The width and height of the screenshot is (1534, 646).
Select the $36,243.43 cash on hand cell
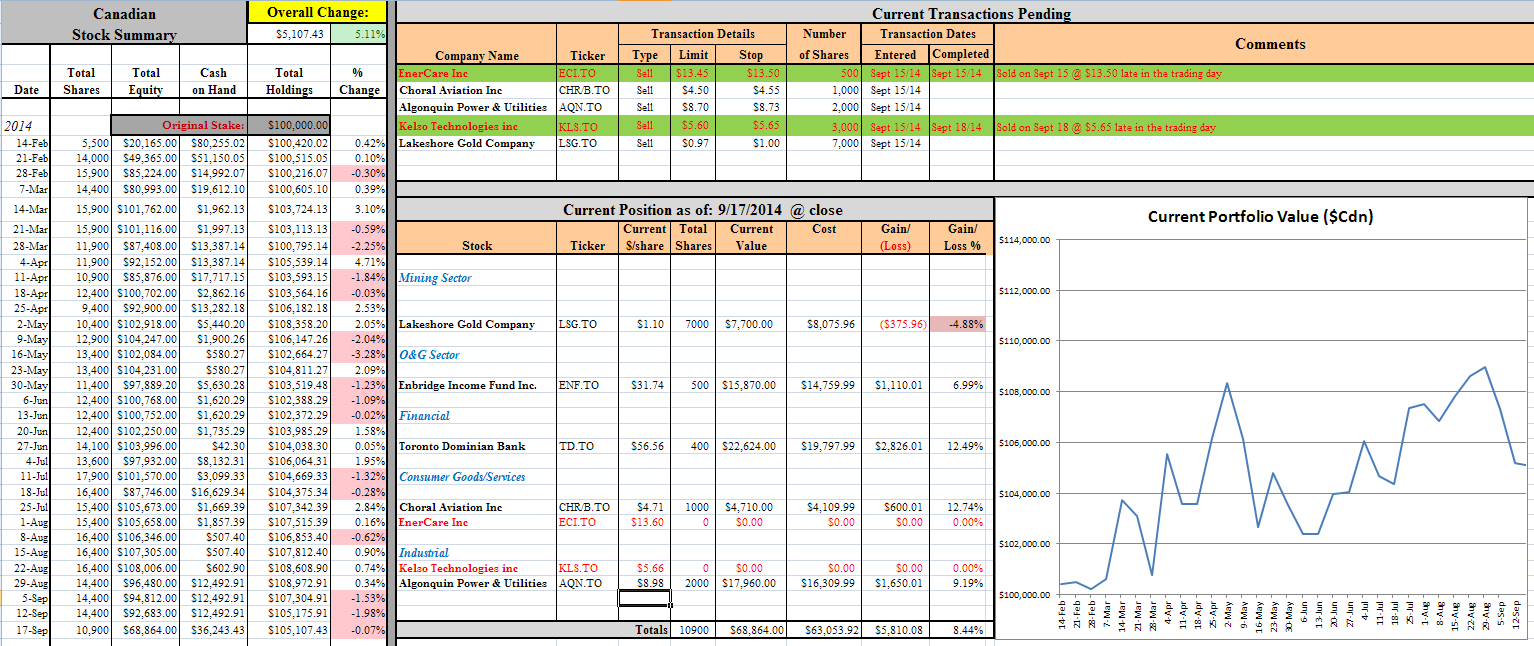pyautogui.click(x=213, y=630)
